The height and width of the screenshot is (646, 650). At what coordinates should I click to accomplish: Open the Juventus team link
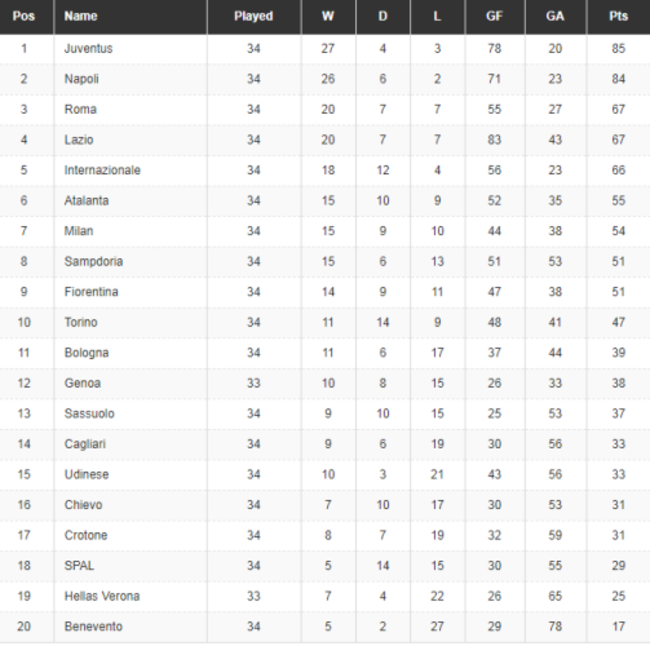(88, 48)
